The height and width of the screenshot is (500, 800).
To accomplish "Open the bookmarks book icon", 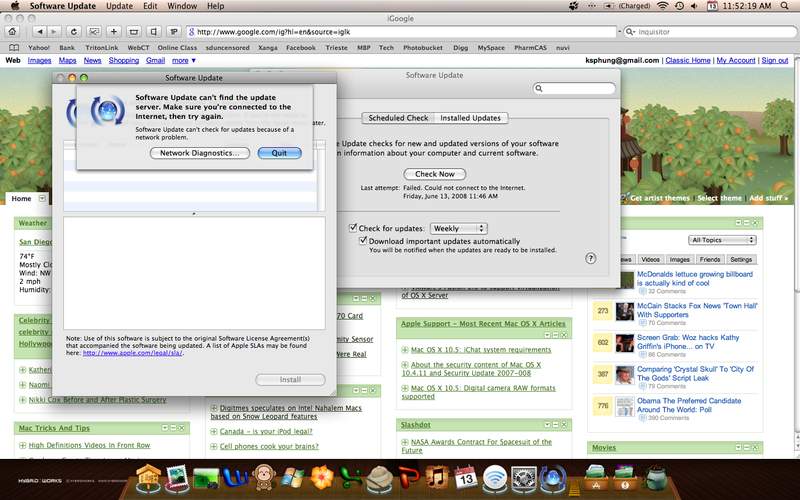I will [14, 47].
